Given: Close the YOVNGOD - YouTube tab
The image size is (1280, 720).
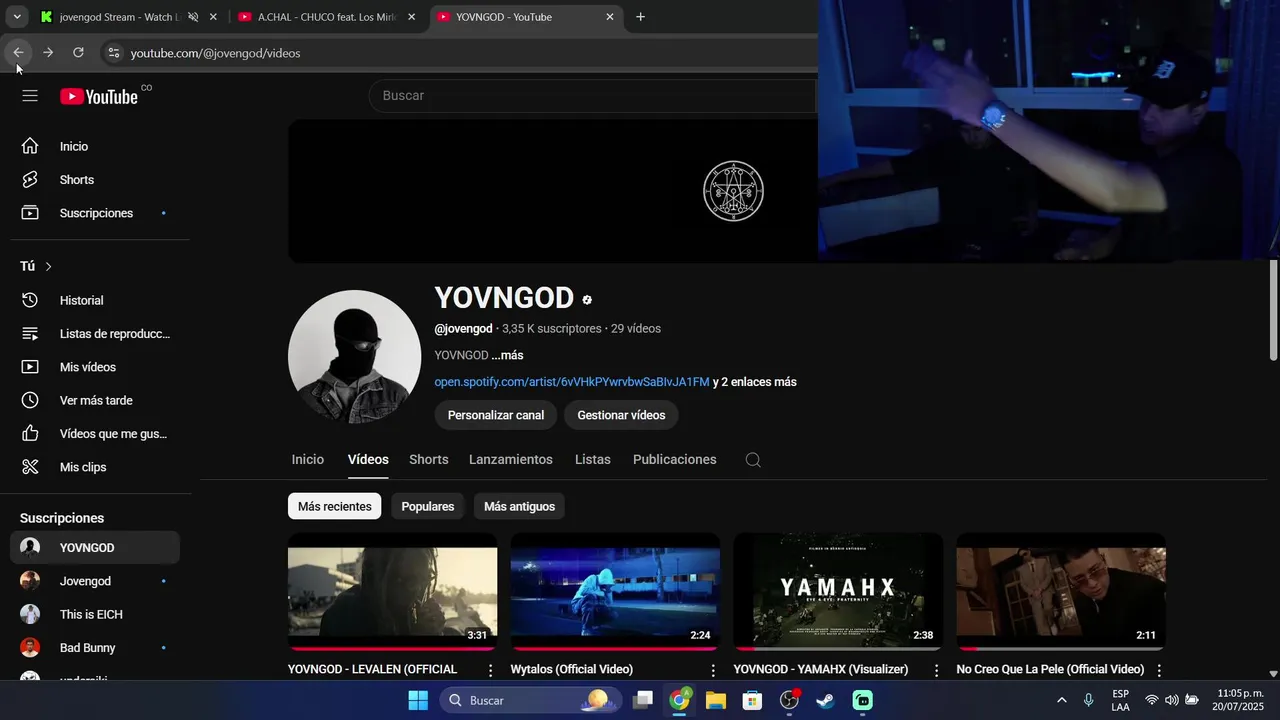Looking at the screenshot, I should pos(610,17).
